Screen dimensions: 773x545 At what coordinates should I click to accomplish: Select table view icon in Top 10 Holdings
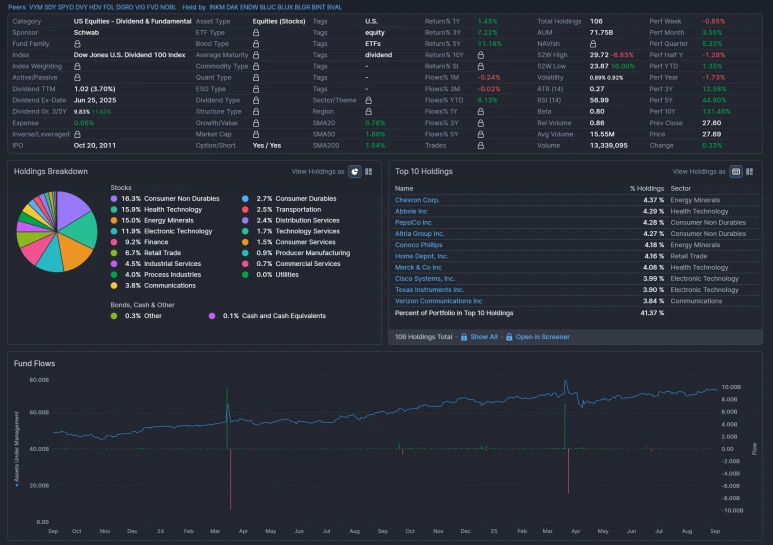(736, 171)
